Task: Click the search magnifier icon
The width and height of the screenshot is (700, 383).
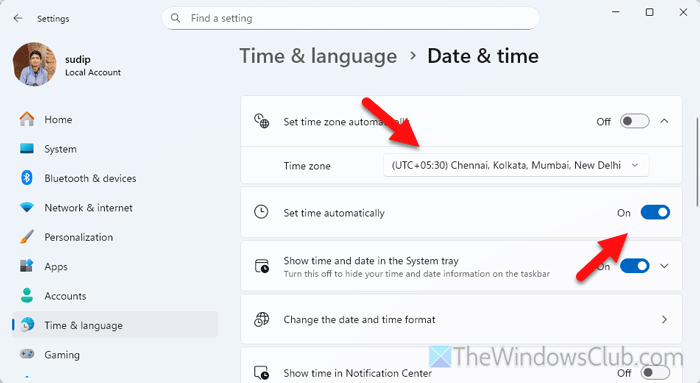Action: click(175, 18)
